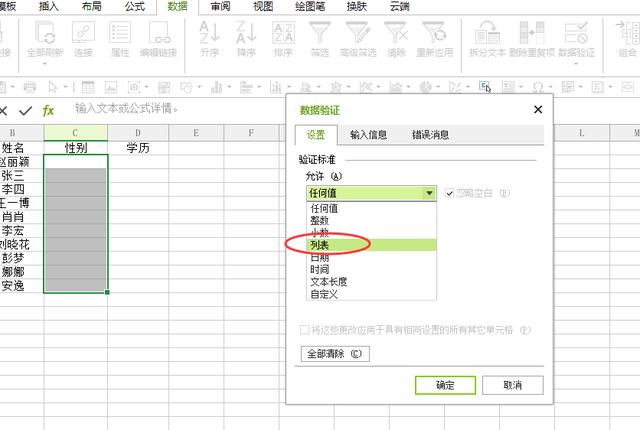The image size is (640, 430).
Task: Toggle the 忽略空白 ignore blank checkbox
Action: 449,193
